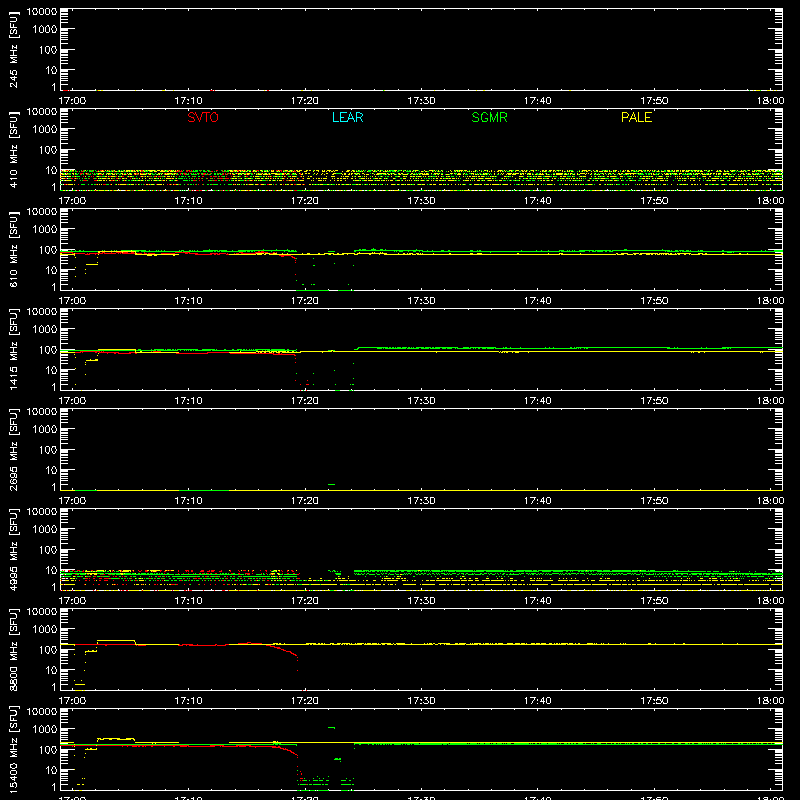Select the 8800 MHz [SFU] axis title

click(13, 649)
